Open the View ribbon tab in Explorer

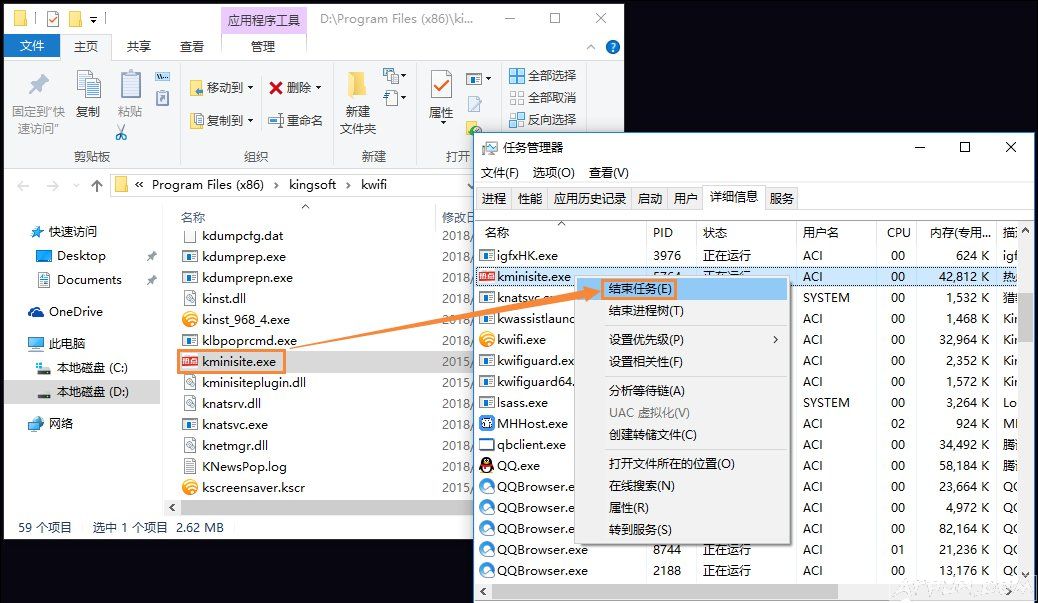point(192,47)
